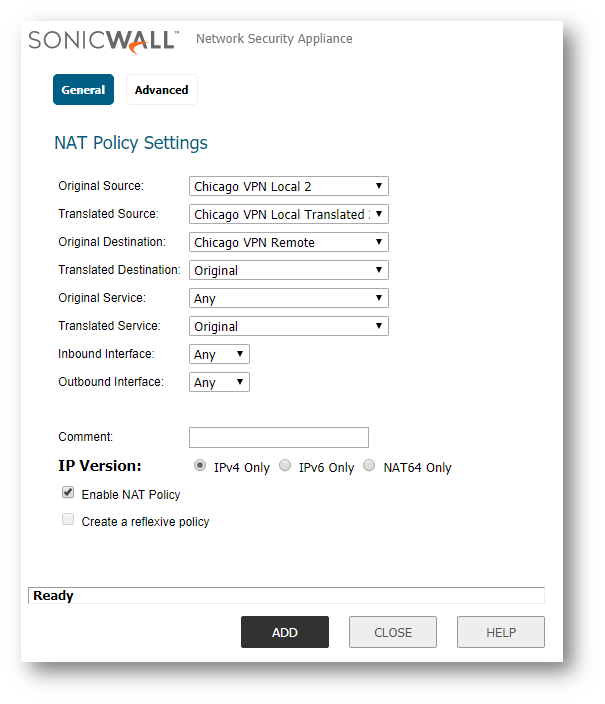Click the Comment text field
This screenshot has width=605, height=704.
click(278, 437)
